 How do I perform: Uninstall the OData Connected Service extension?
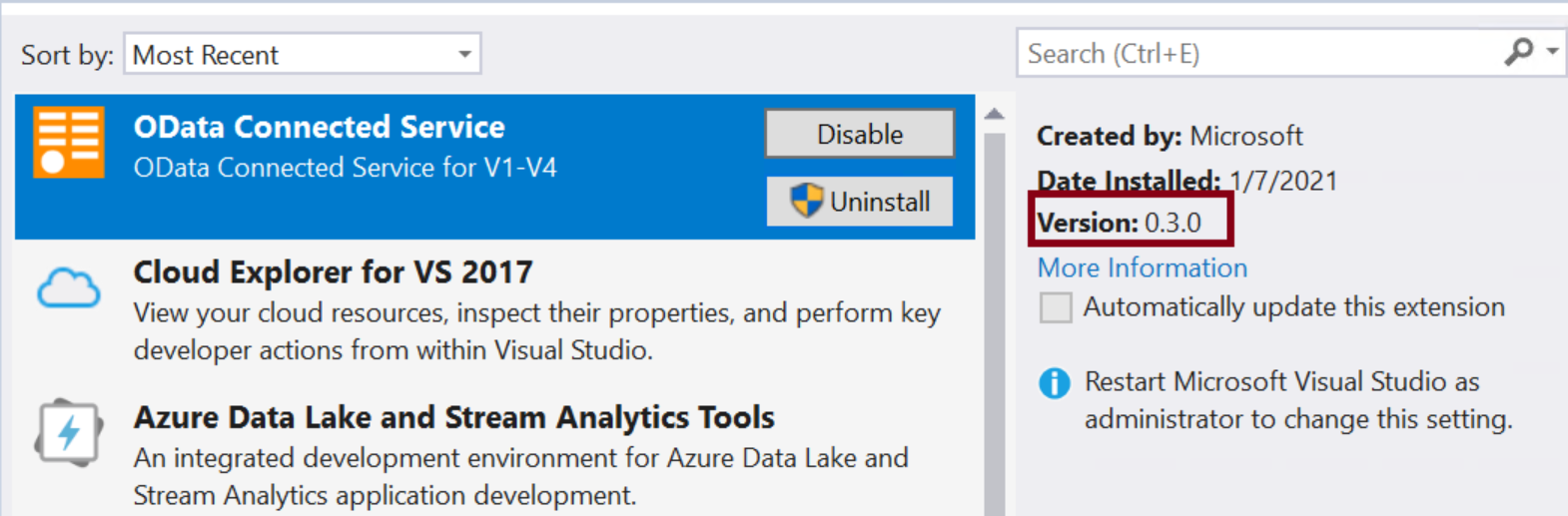point(860,201)
